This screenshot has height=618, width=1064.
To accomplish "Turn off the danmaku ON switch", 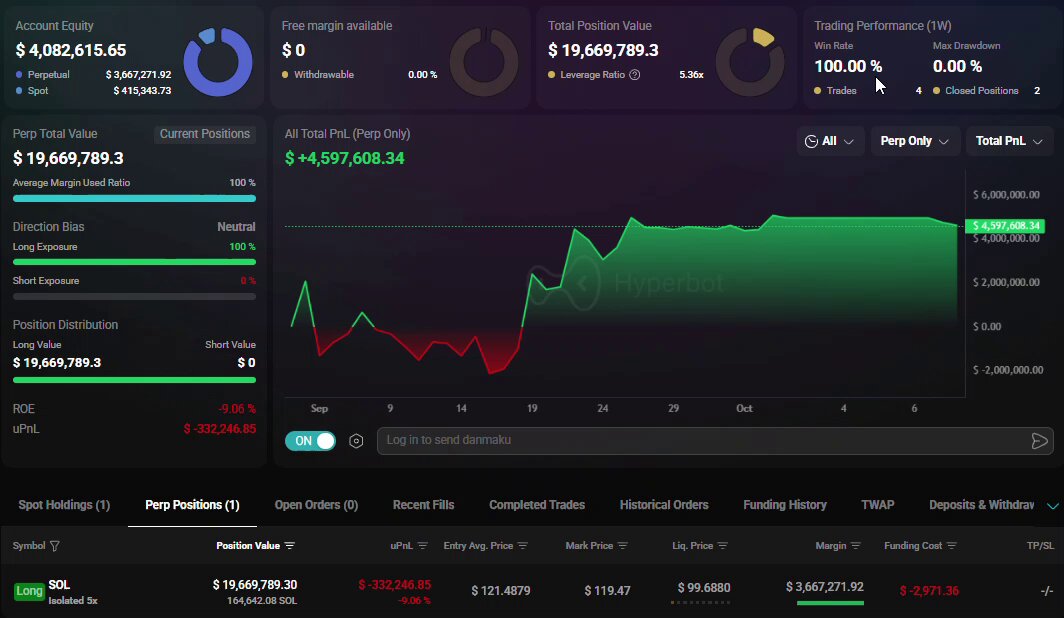I will [x=311, y=441].
